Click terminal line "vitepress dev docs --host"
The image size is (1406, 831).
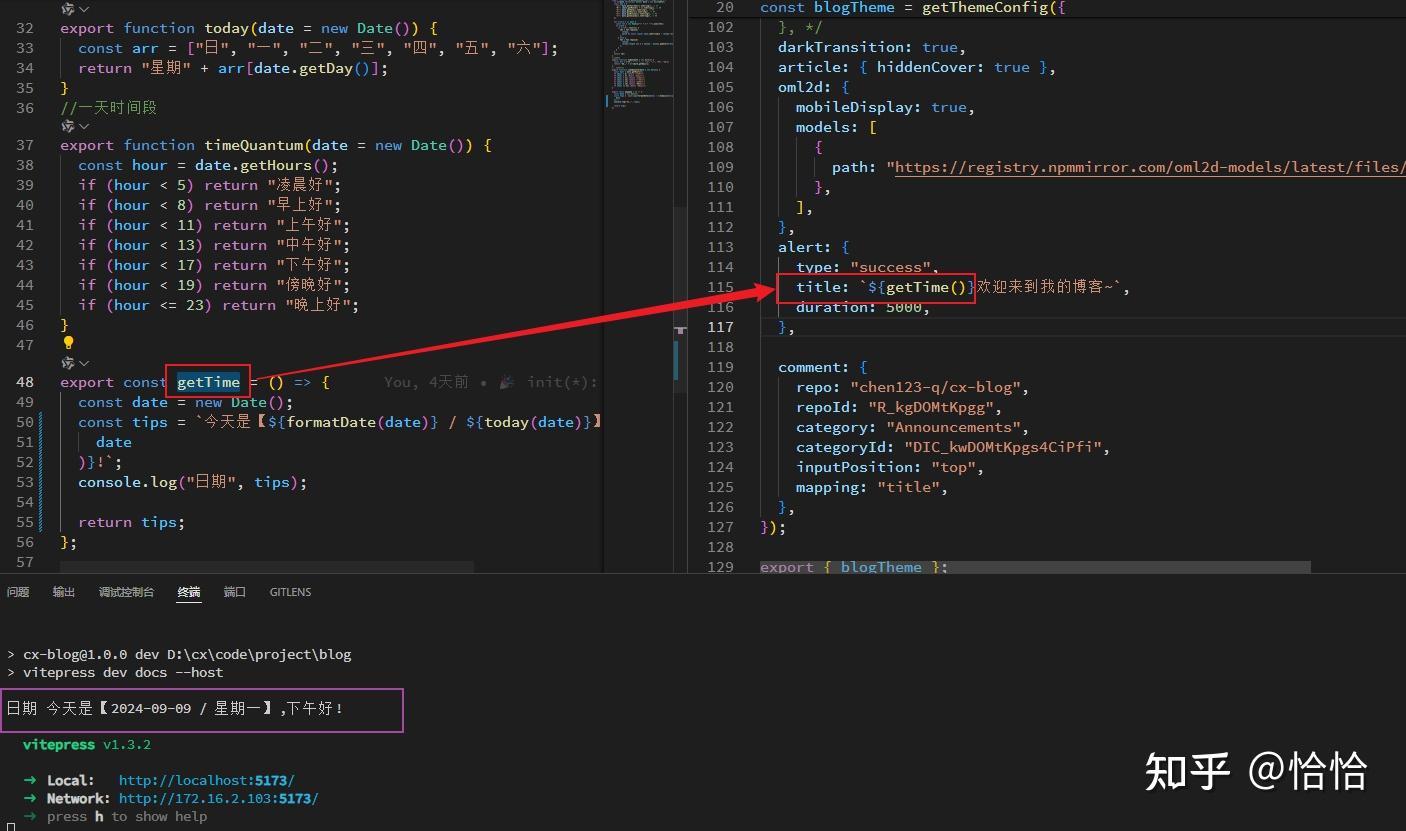(x=123, y=672)
